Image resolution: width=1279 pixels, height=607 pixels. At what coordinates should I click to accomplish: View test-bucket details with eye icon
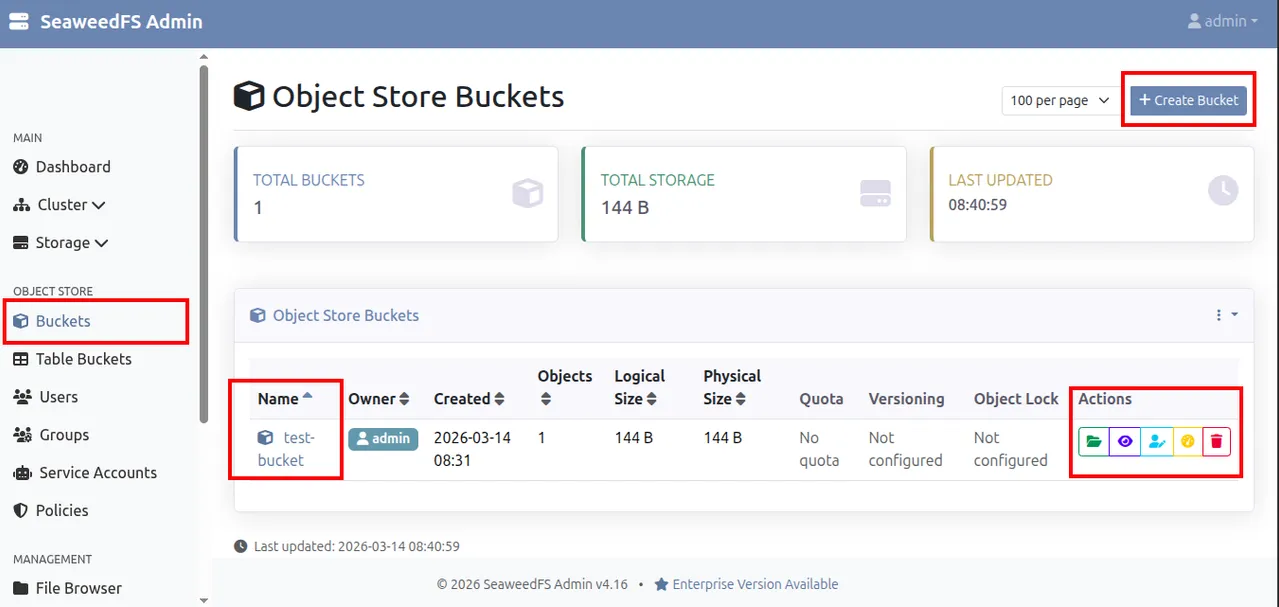point(1125,441)
